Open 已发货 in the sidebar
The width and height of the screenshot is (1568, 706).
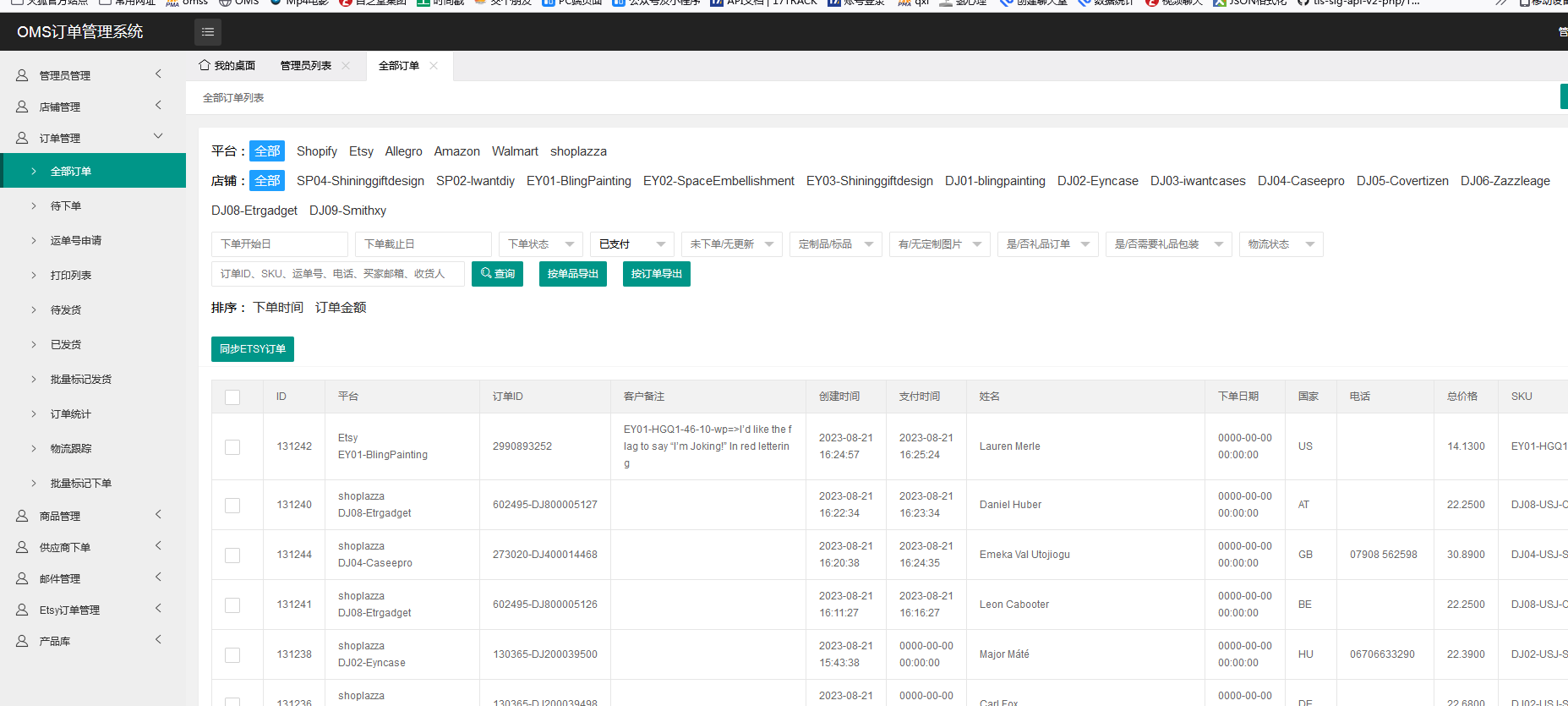[x=93, y=344]
